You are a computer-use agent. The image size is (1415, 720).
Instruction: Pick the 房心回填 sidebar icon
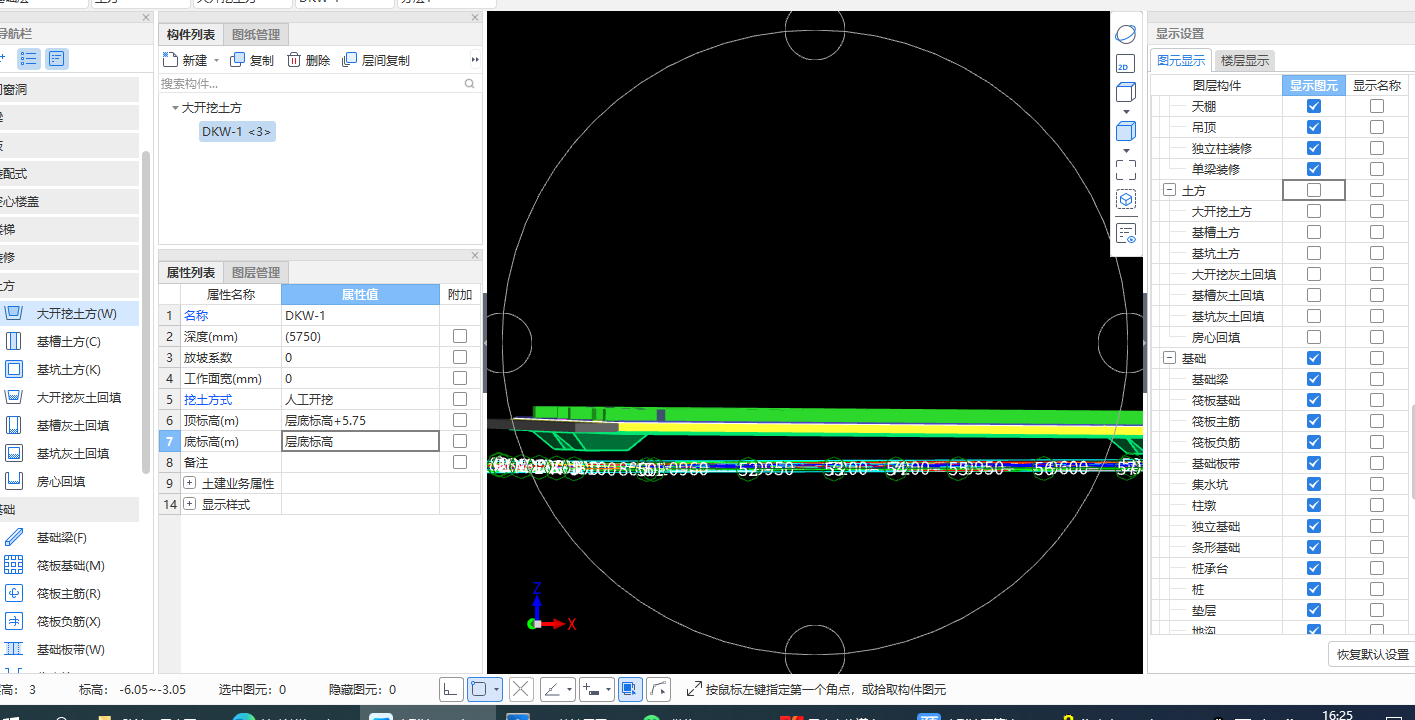pyautogui.click(x=15, y=481)
